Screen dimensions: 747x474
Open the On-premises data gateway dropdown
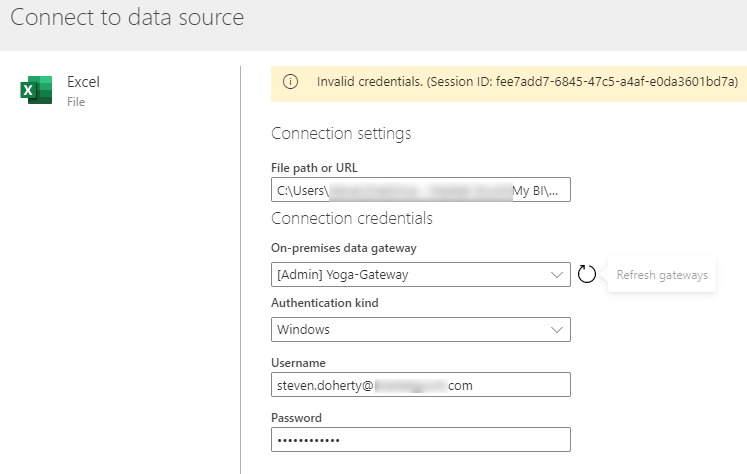421,274
